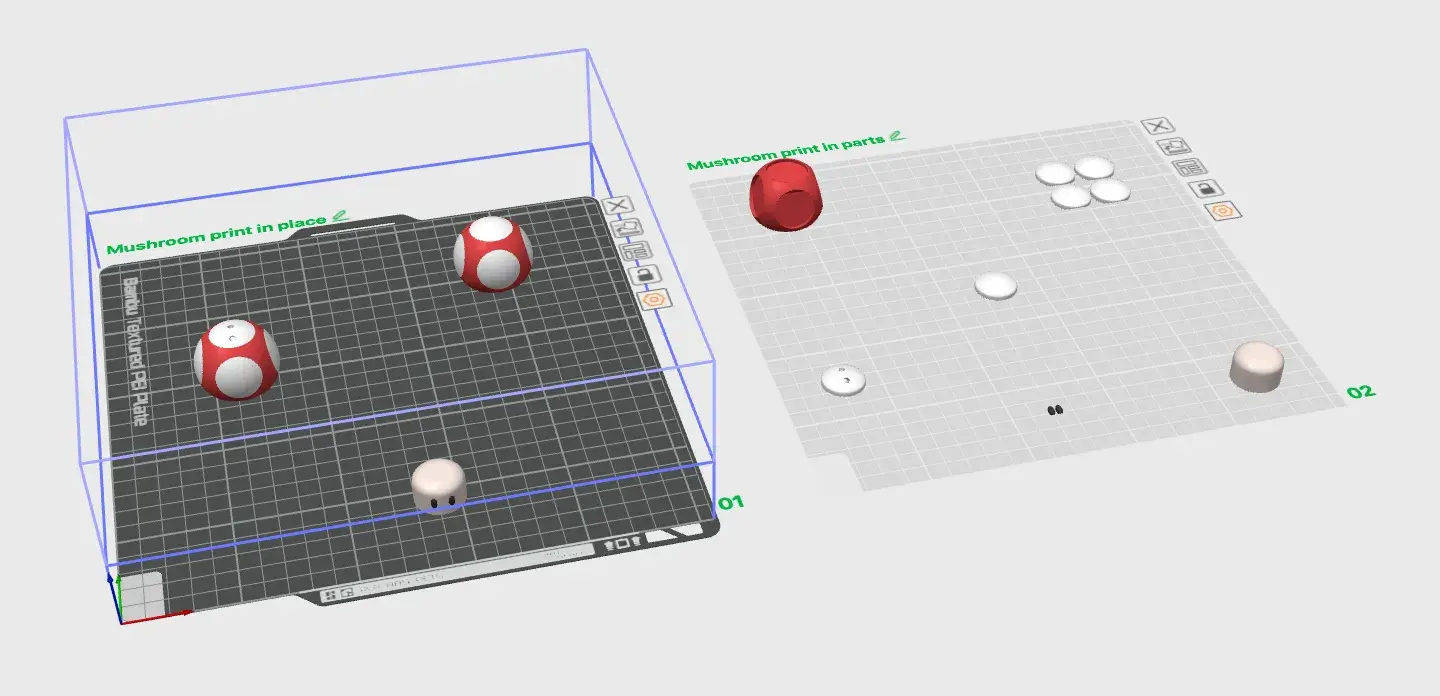
Task: Select plate number 02 label
Action: pos(1361,391)
